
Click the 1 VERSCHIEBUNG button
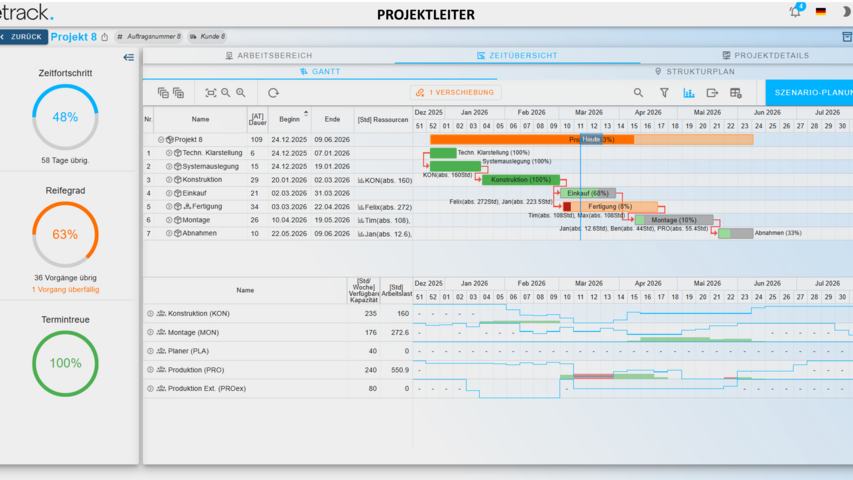click(455, 93)
